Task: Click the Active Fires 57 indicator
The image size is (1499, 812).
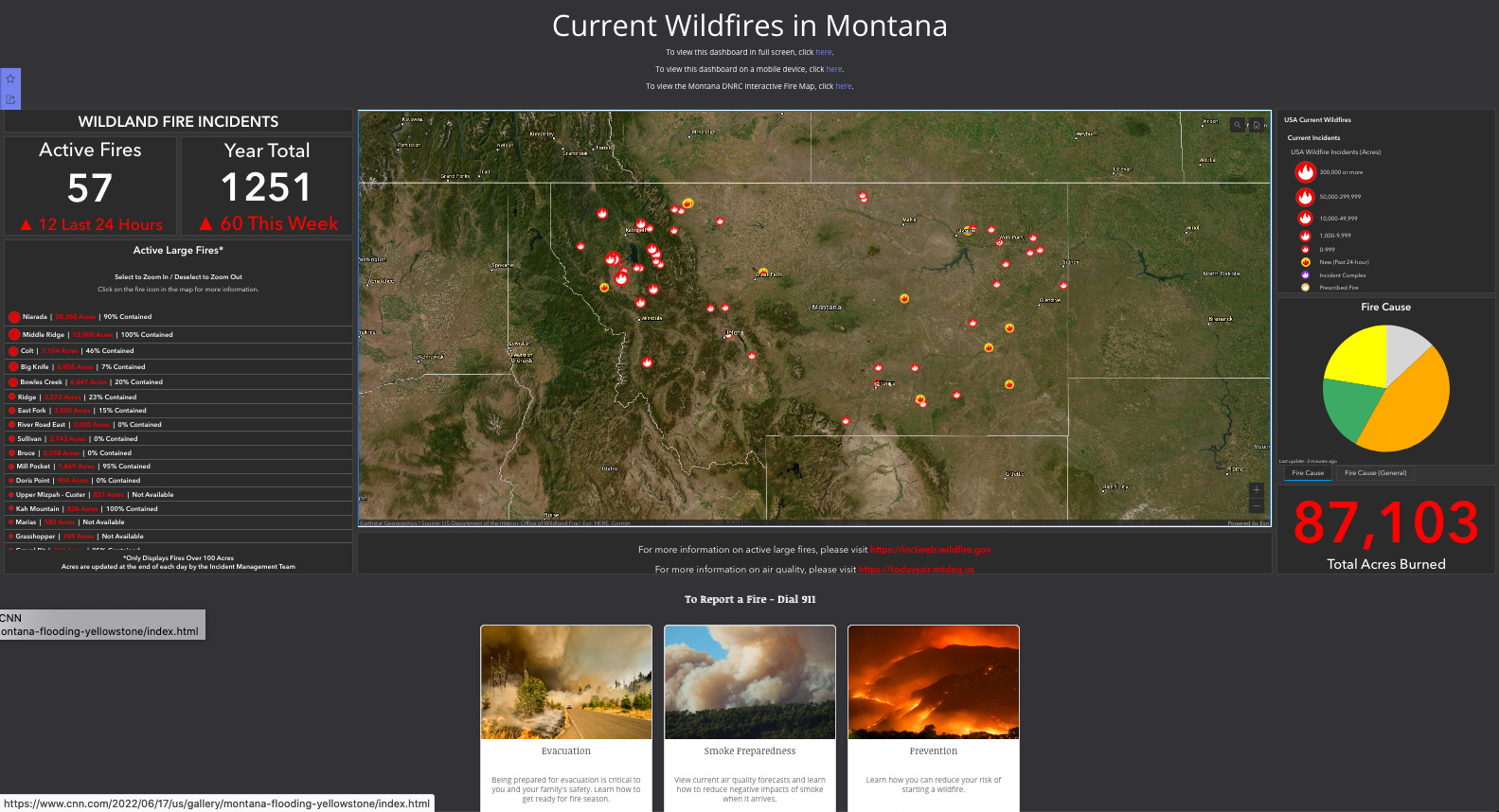Action: pyautogui.click(x=90, y=186)
